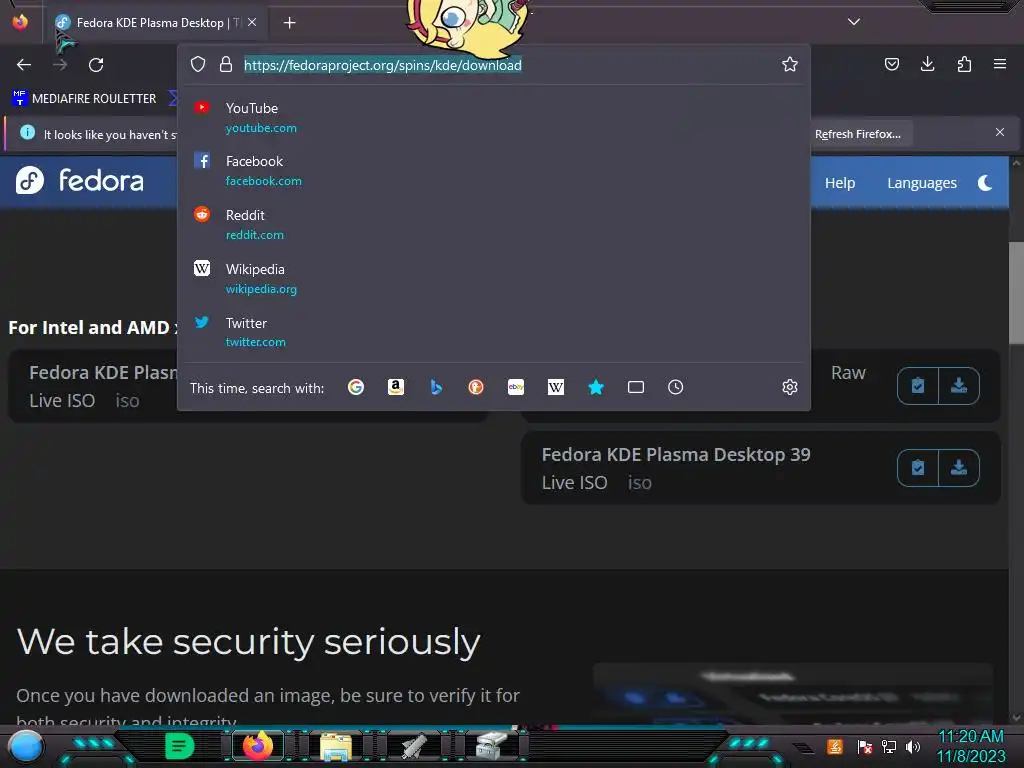Viewport: 1024px width, 768px height.
Task: Open tracking protection shield icon
Action: point(198,64)
